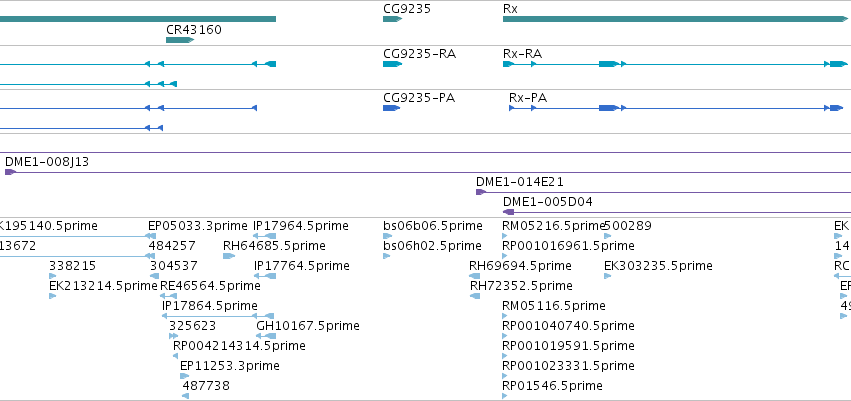Click the CG9235 gene feature arrow
Screen dimensions: 851x401
pyautogui.click(x=392, y=19)
